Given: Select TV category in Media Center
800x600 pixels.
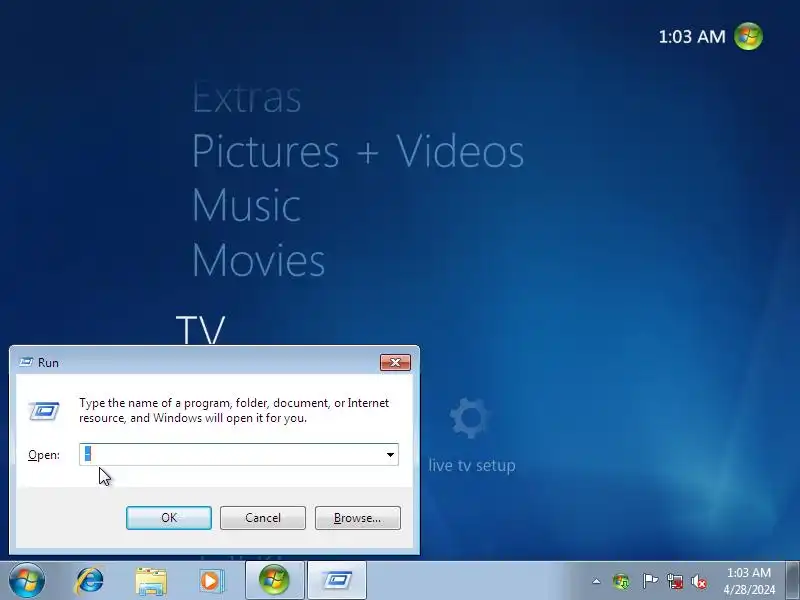Looking at the screenshot, I should [200, 330].
